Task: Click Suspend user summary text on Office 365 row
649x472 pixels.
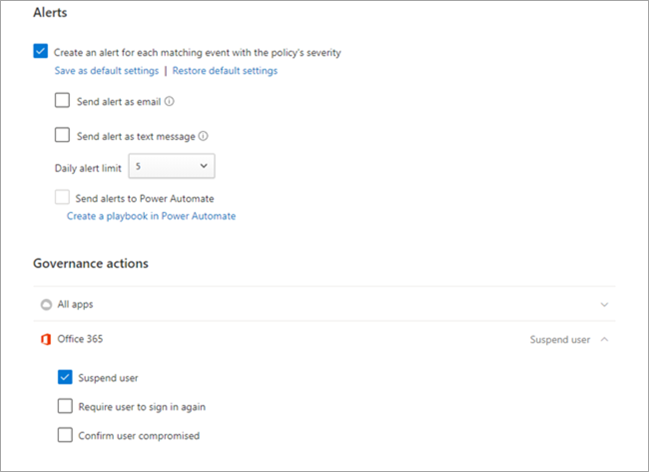Action: pos(559,340)
